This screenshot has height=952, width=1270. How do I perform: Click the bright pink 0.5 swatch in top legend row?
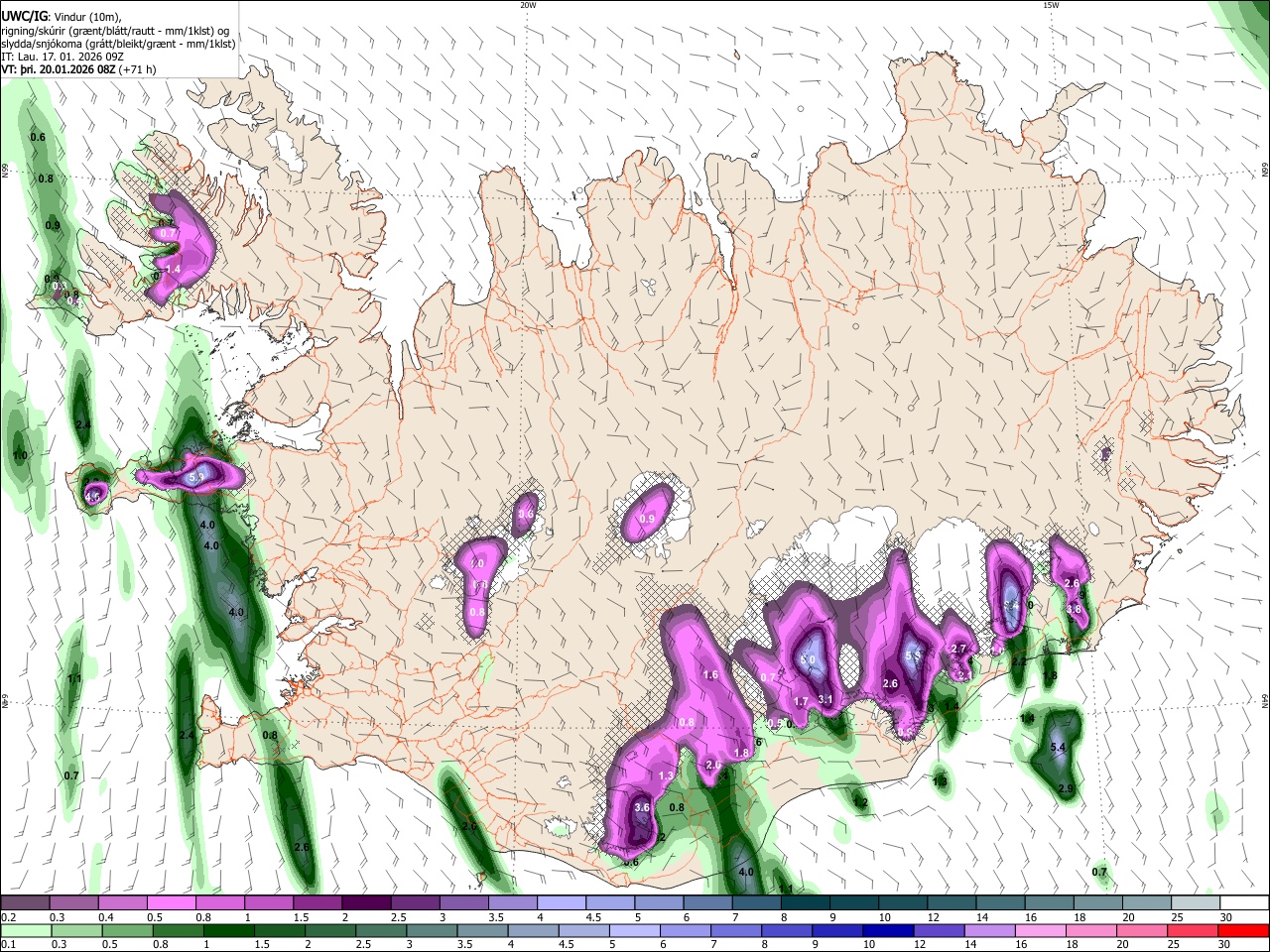171,903
